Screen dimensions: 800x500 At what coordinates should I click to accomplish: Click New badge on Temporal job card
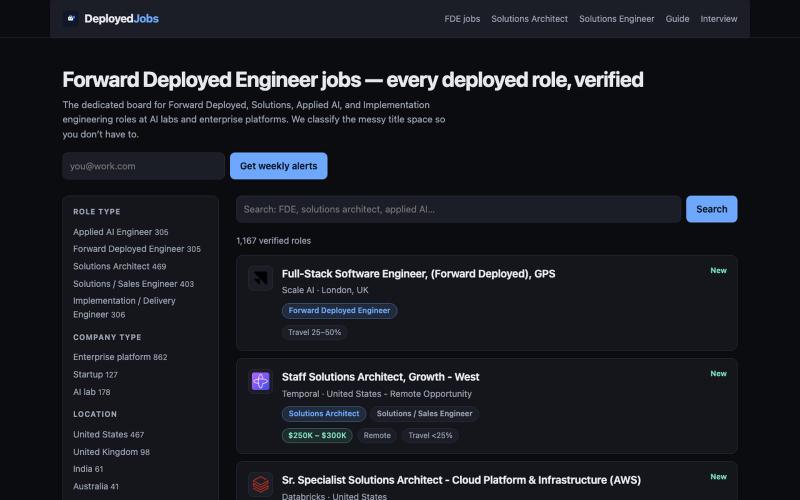(718, 373)
